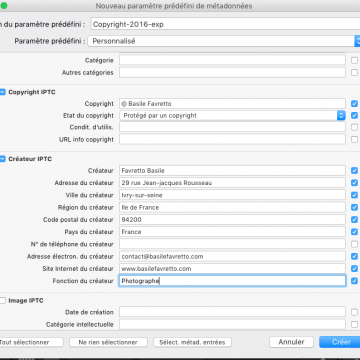Open the Etat du copyright dropdown
This screenshot has width=360, height=360.
(232, 116)
